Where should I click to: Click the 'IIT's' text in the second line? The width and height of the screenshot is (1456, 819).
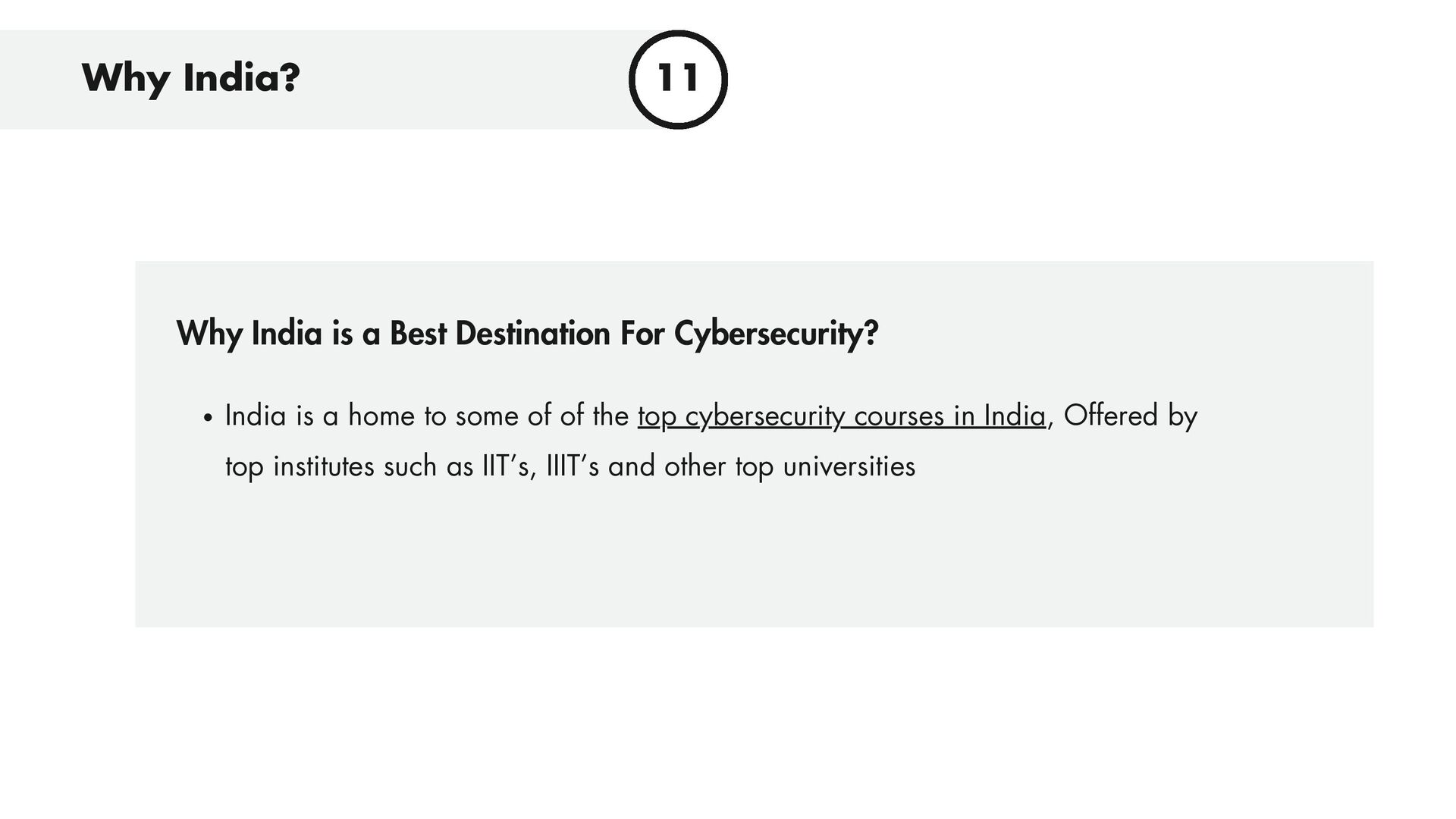click(x=509, y=466)
